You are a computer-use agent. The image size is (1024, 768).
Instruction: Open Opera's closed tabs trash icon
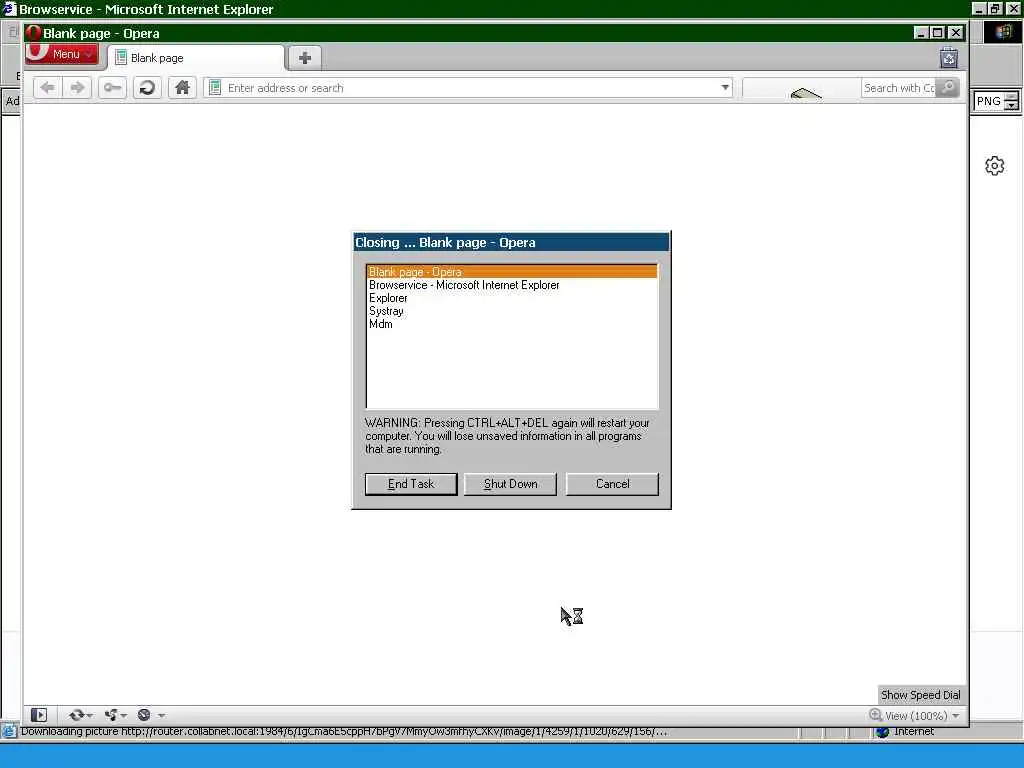click(948, 58)
